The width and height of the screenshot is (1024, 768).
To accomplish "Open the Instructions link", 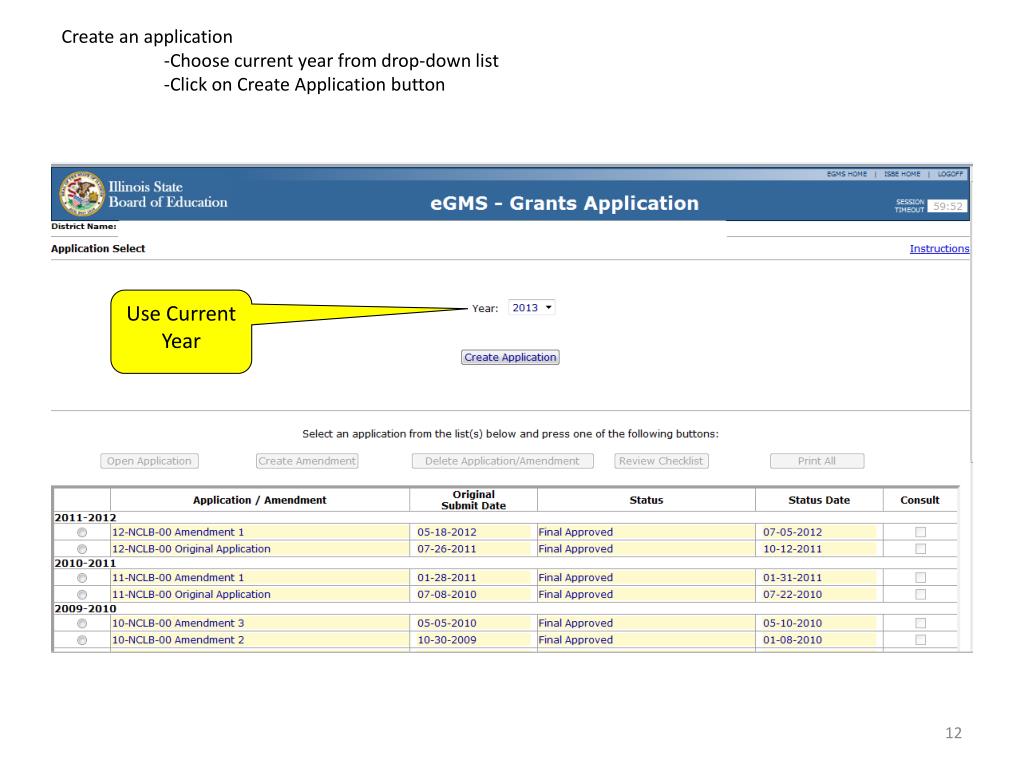I will [939, 248].
